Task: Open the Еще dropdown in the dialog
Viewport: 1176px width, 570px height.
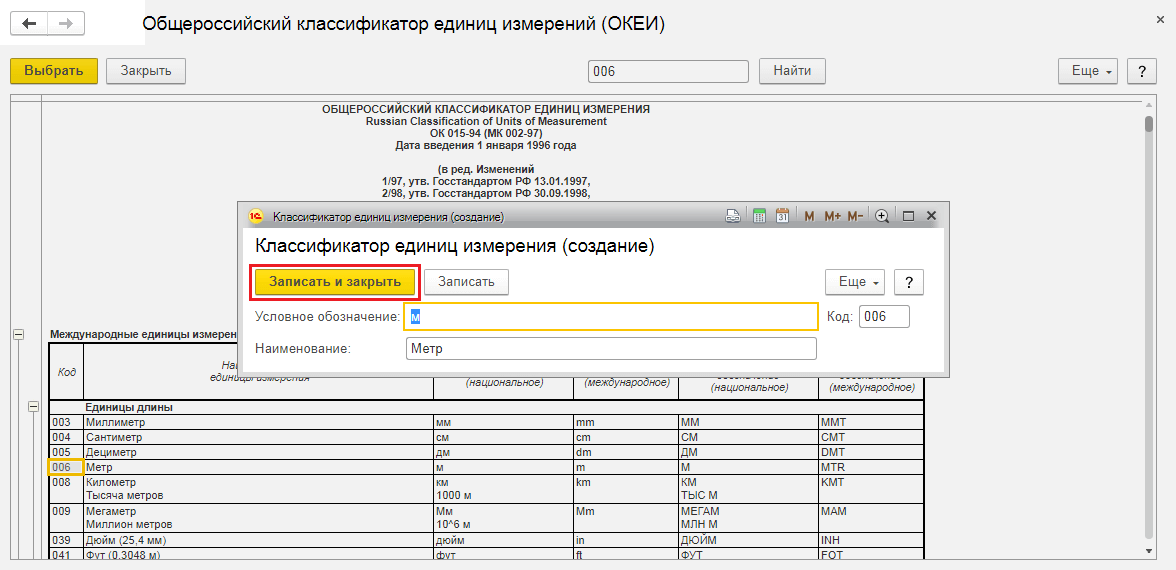Action: [x=855, y=282]
